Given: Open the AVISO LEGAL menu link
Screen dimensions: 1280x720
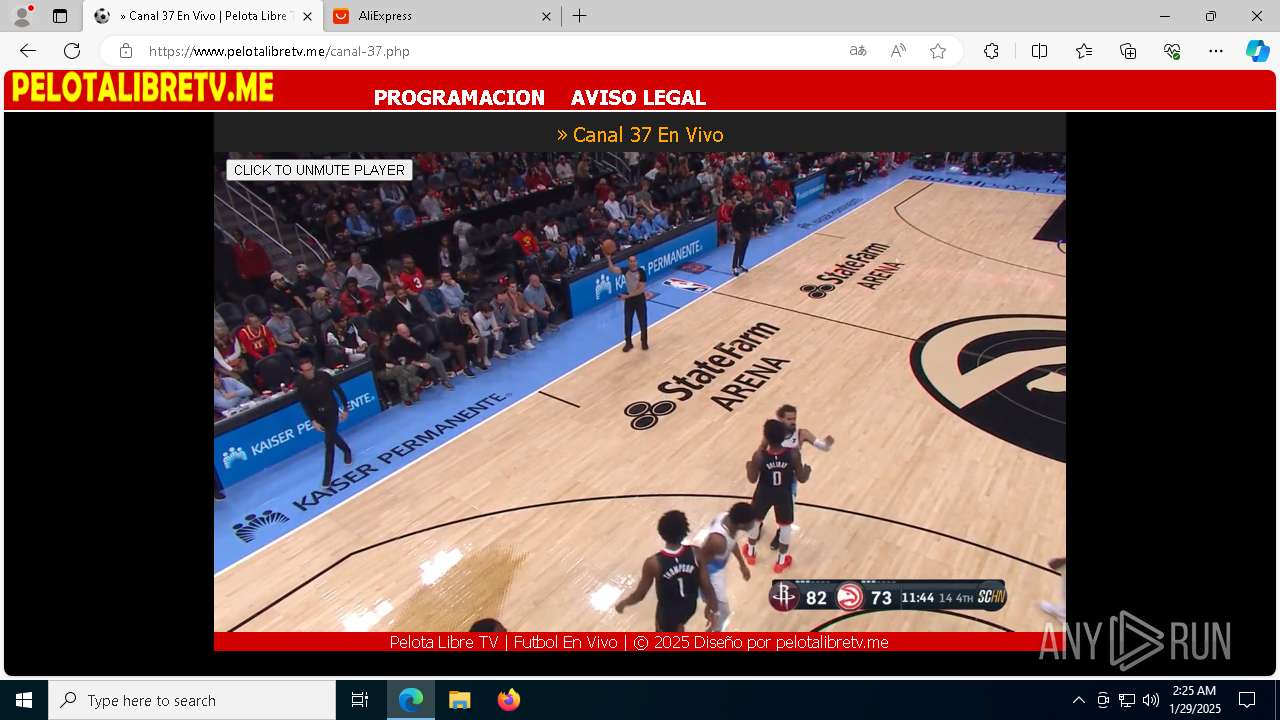Looking at the screenshot, I should click(x=638, y=98).
